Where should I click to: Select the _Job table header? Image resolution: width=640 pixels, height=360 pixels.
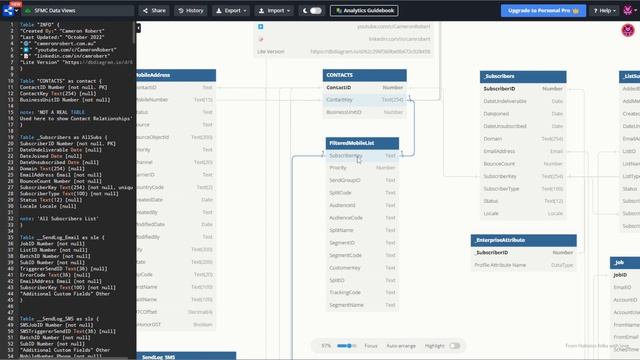coord(625,262)
